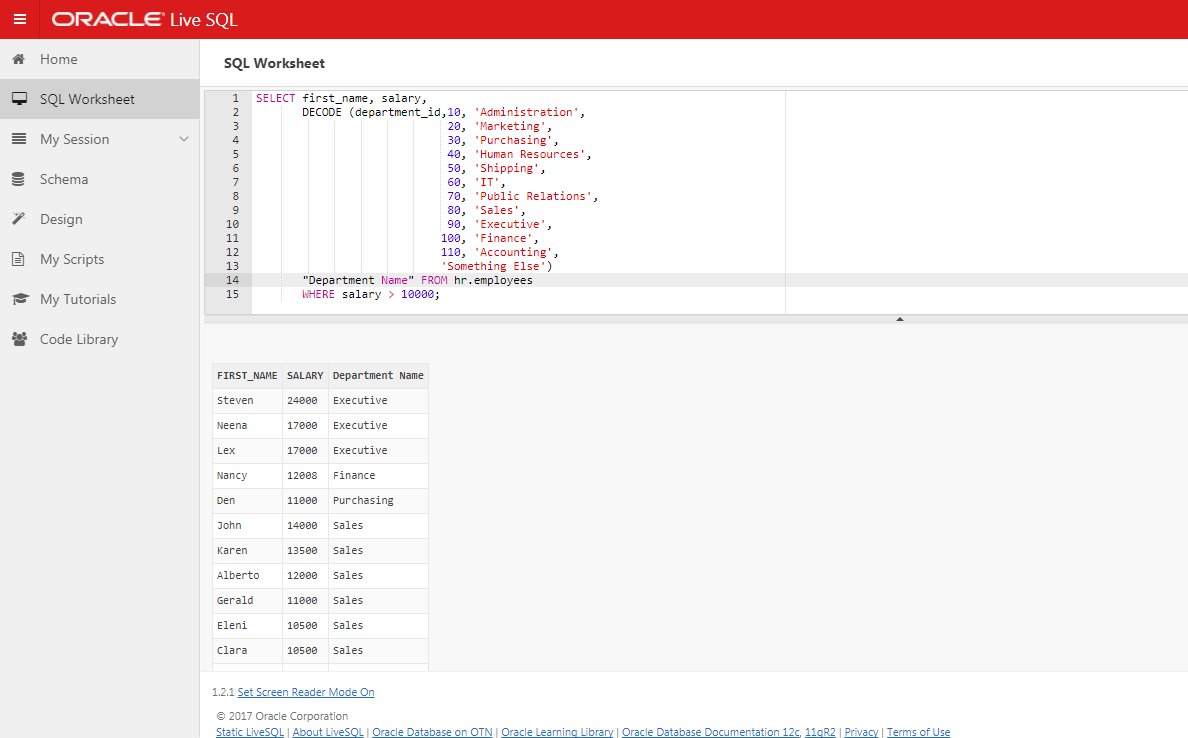Viewport: 1188px width, 738px height.
Task: Click the Nancy cell in results
Action: (x=247, y=476)
